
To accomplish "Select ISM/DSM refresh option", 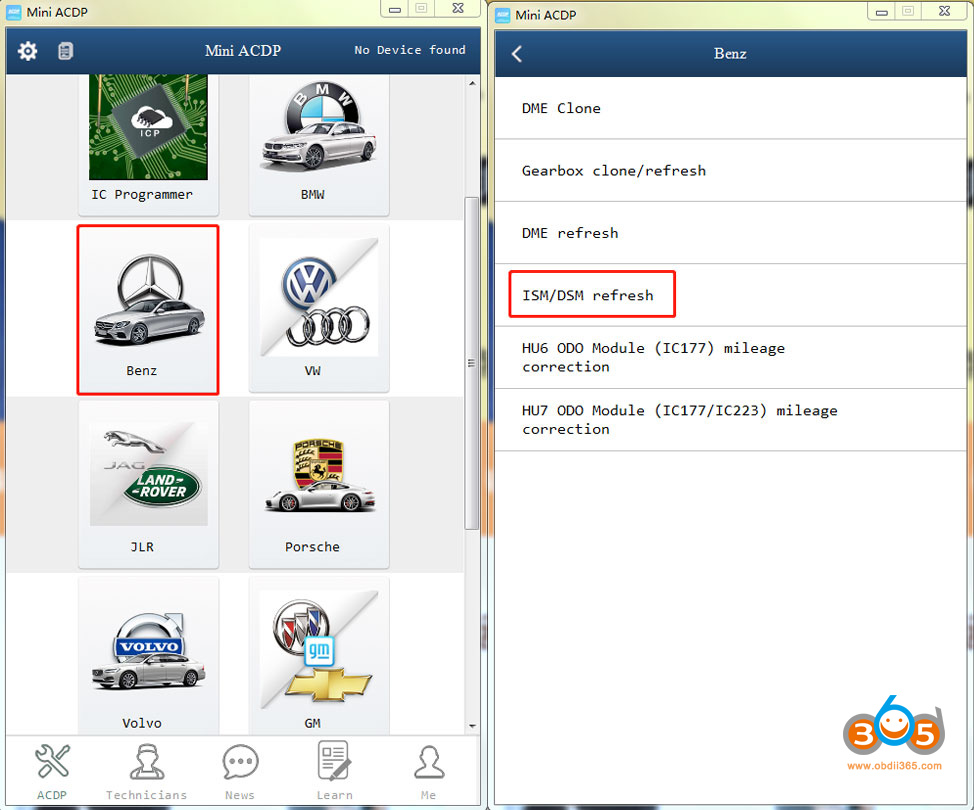I will click(x=590, y=295).
